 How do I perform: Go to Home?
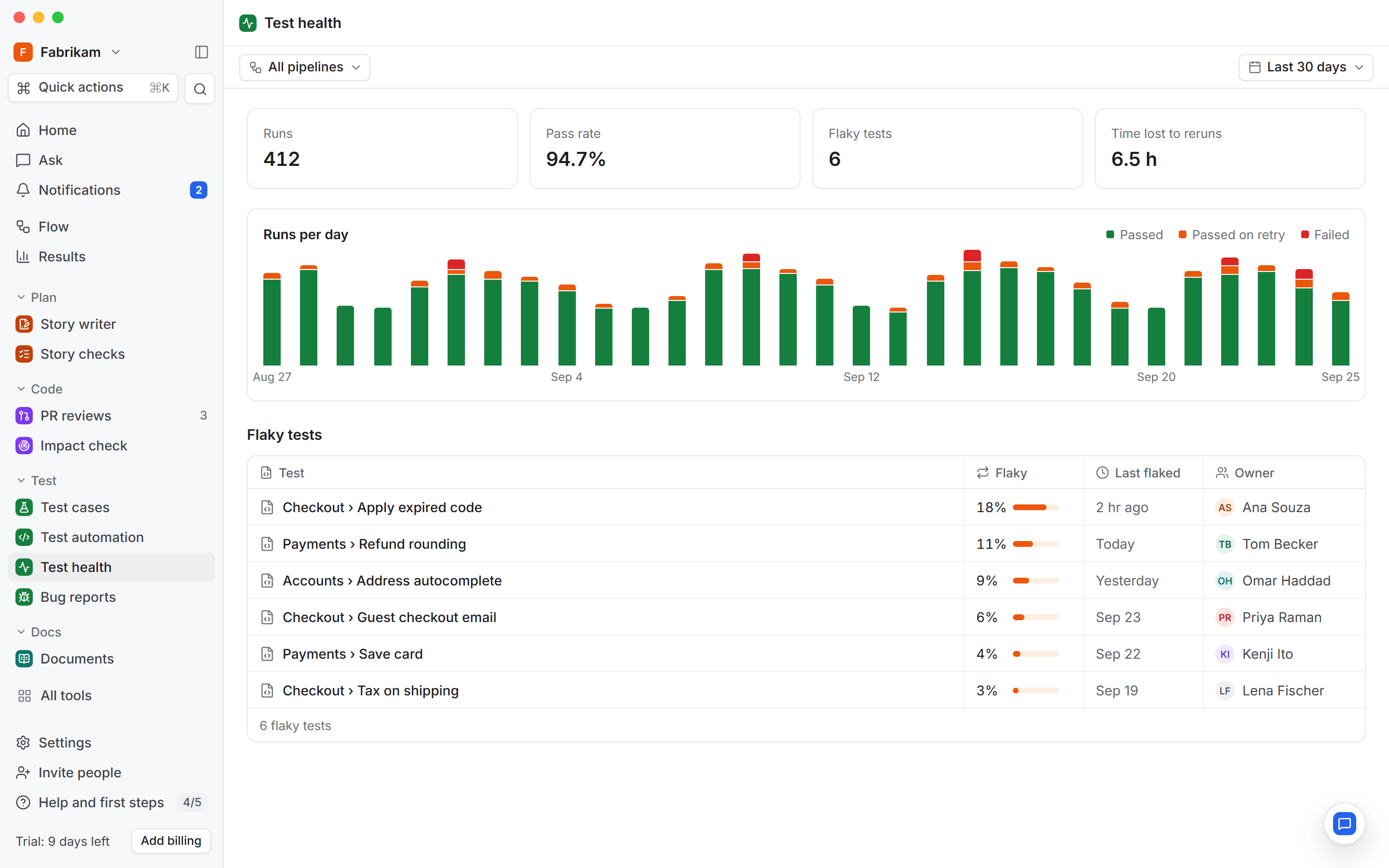(x=111, y=130)
